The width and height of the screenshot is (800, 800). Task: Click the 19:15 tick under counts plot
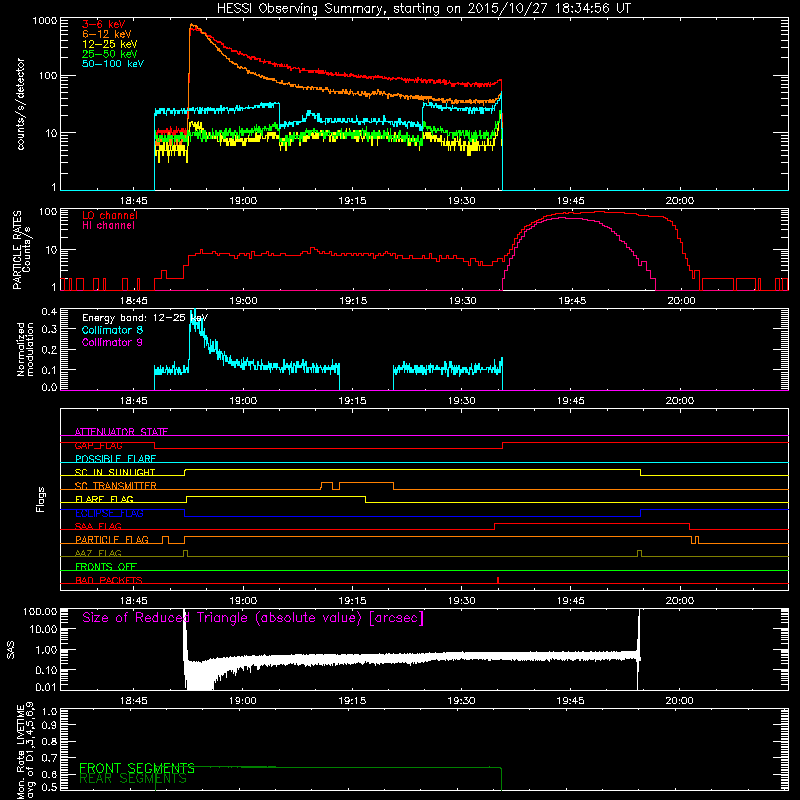(352, 201)
